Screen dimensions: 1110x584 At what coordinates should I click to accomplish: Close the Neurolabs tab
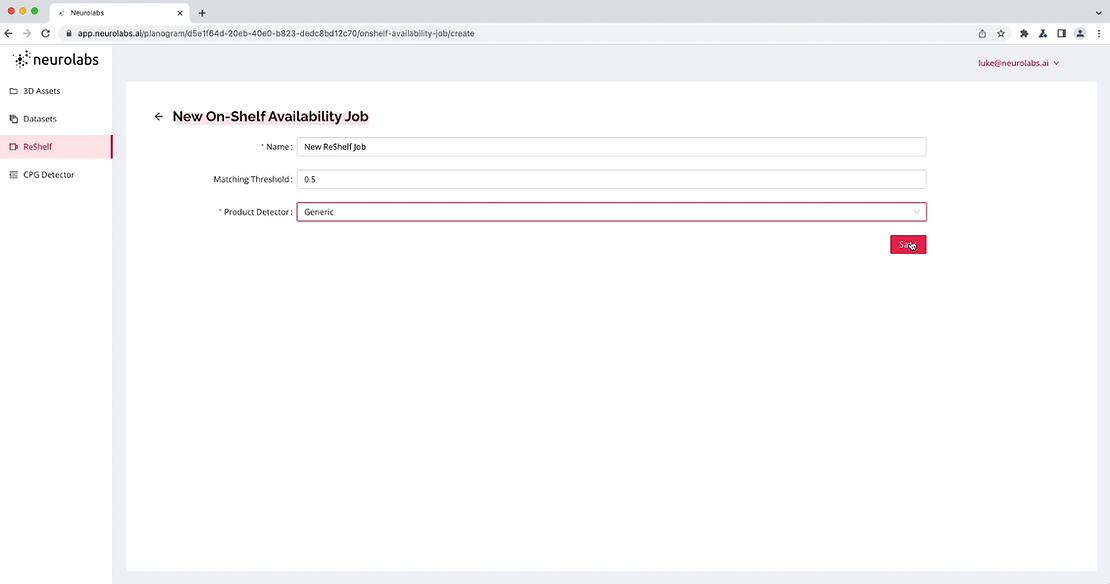[180, 13]
